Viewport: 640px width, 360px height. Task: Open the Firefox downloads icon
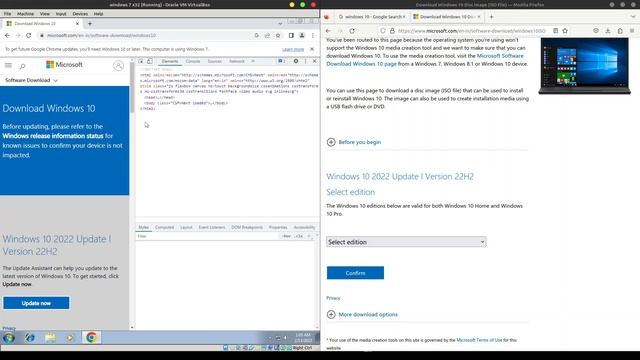608,31
